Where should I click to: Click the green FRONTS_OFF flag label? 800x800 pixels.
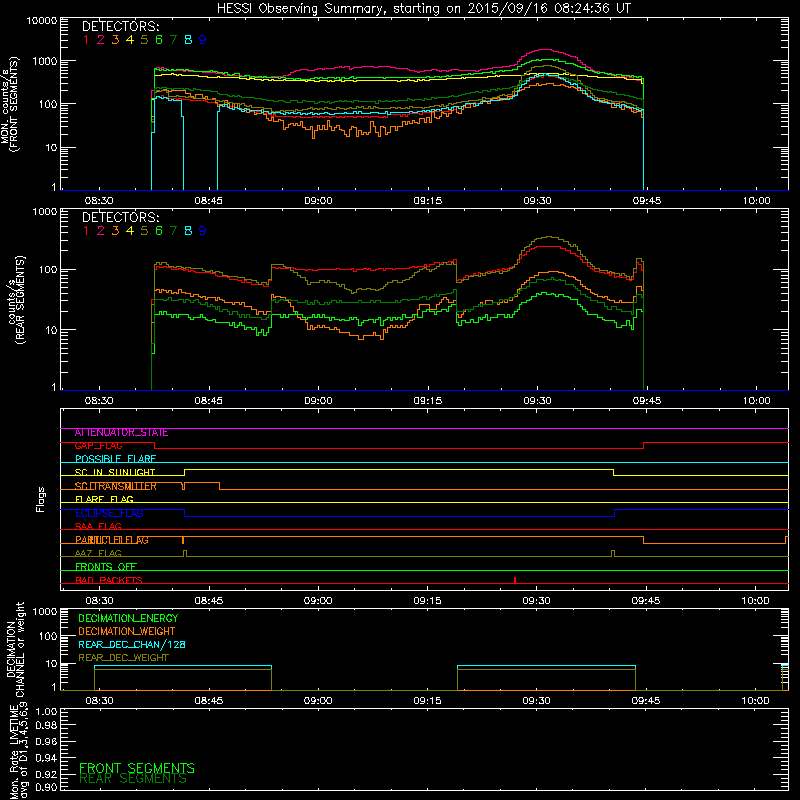tap(106, 567)
